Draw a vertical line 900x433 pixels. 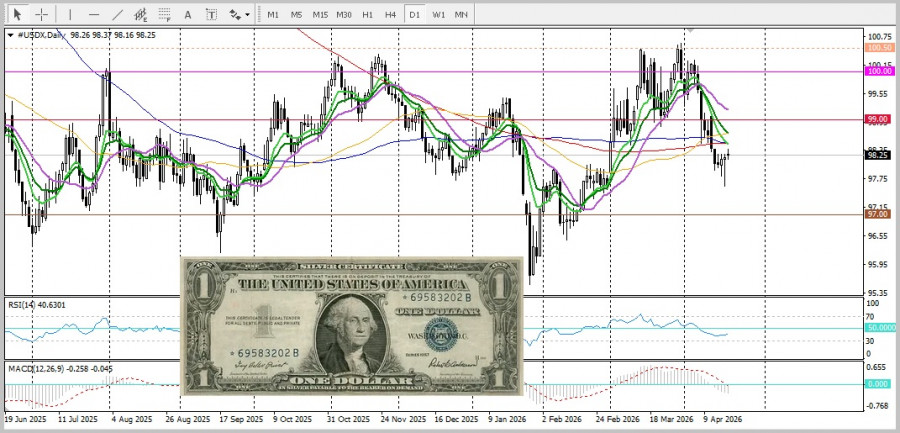(x=70, y=14)
